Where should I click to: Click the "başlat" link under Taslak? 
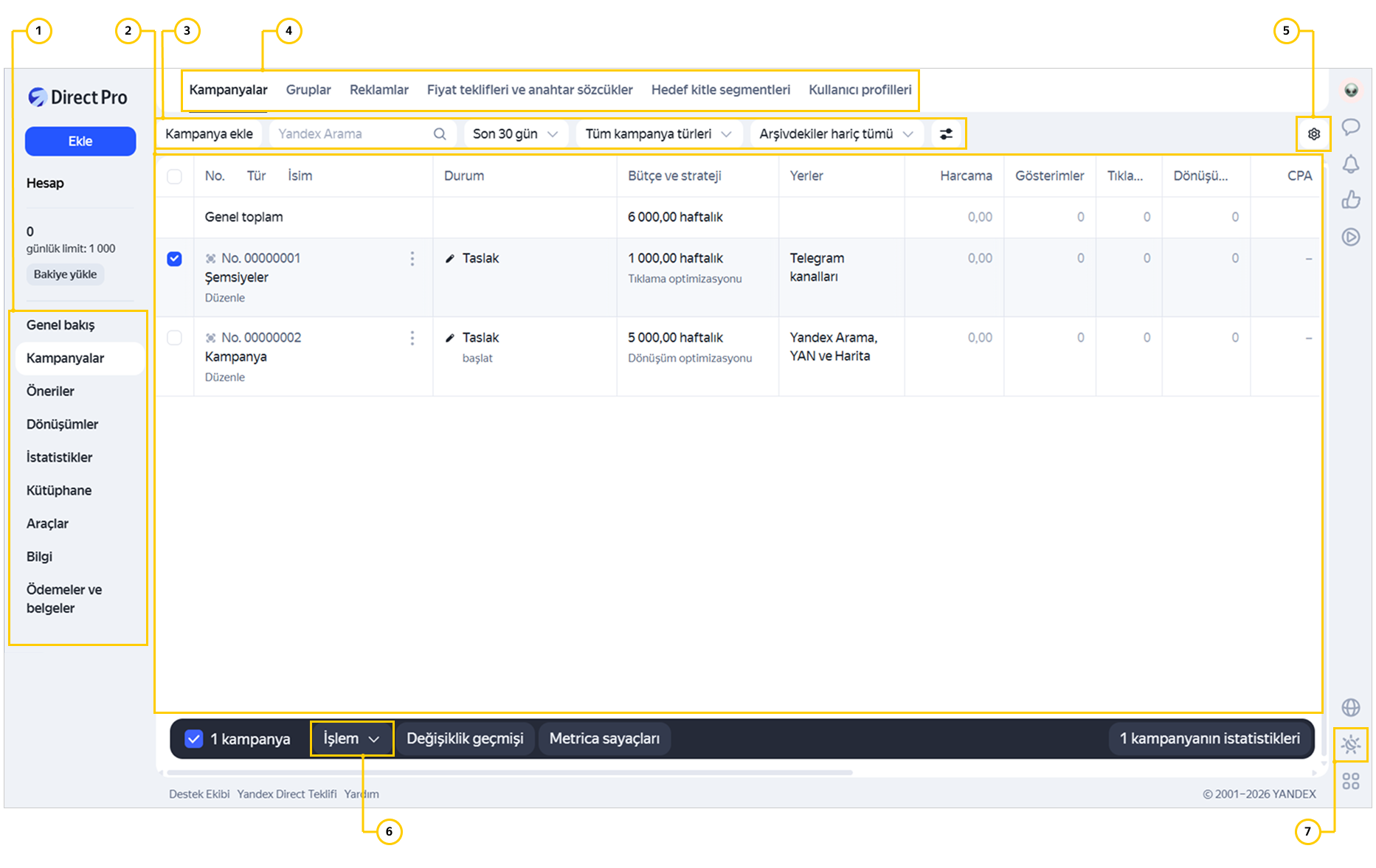click(x=477, y=358)
